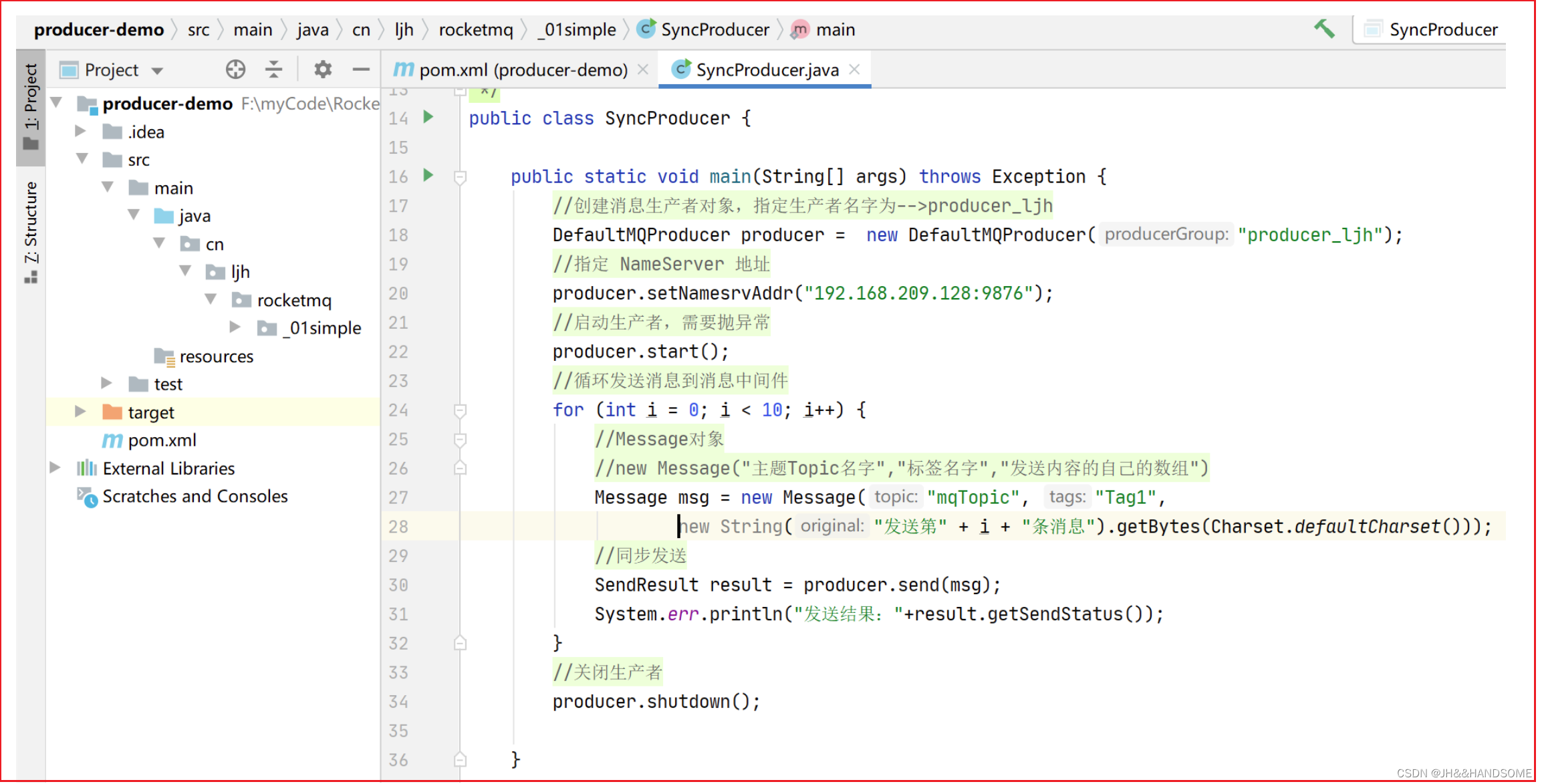The width and height of the screenshot is (1542, 784).
Task: Click run arrow beside main method line
Action: coord(428,176)
